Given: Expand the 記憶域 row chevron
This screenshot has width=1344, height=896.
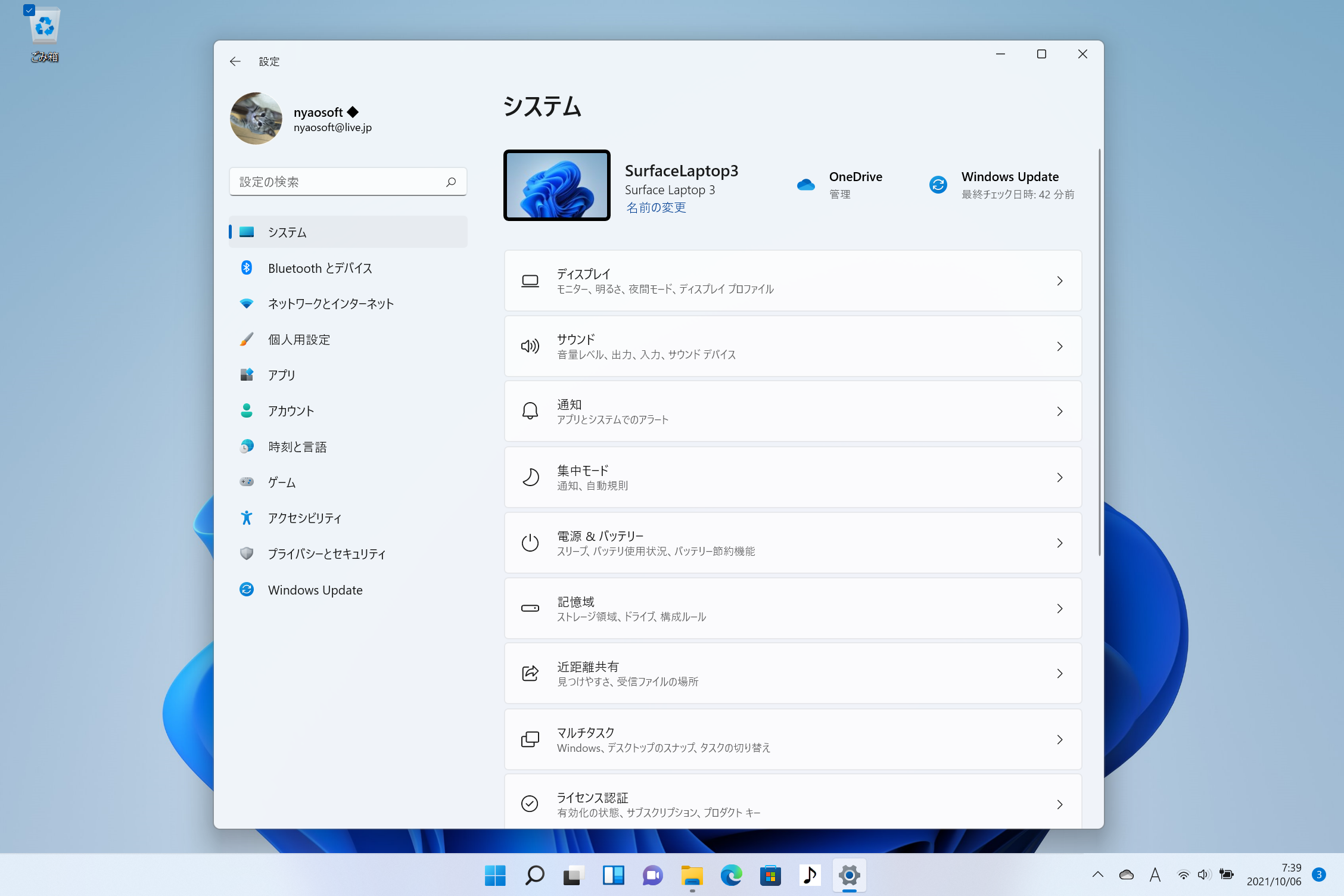Looking at the screenshot, I should click(1060, 608).
